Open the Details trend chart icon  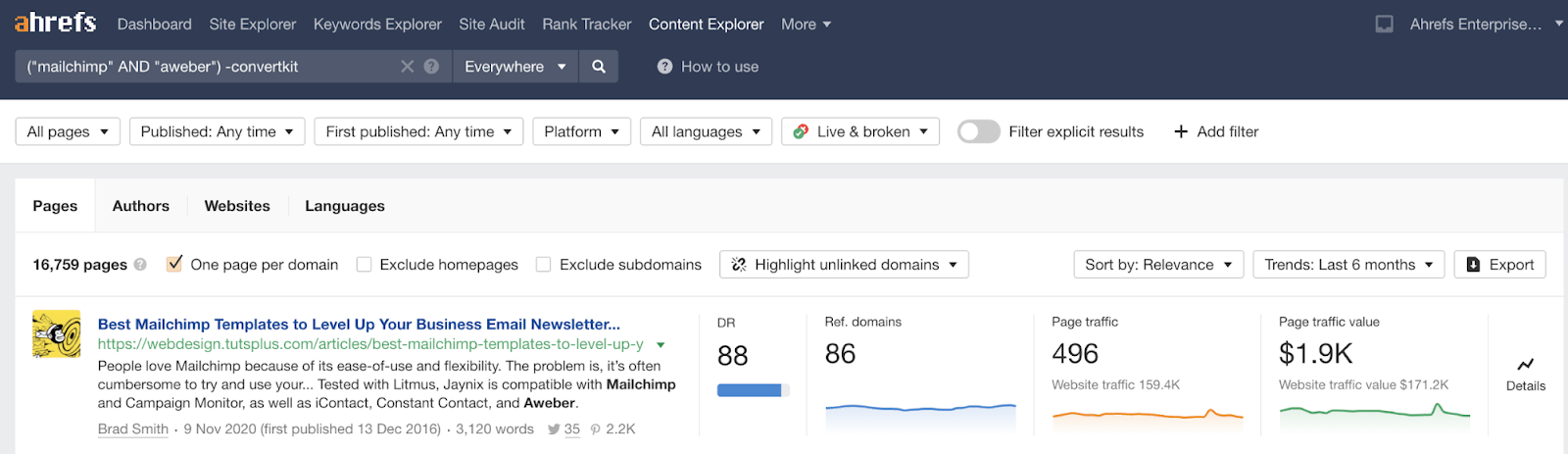tap(1525, 365)
